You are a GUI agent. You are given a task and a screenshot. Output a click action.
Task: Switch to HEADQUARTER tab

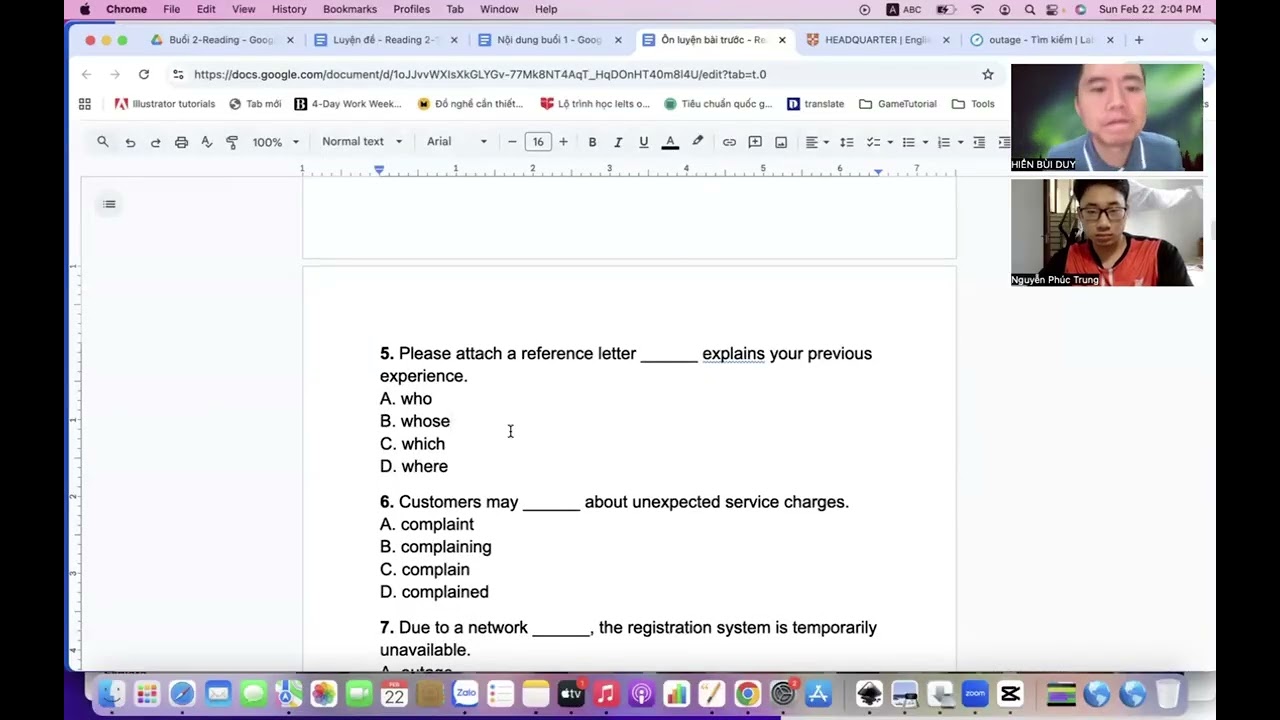(x=877, y=40)
